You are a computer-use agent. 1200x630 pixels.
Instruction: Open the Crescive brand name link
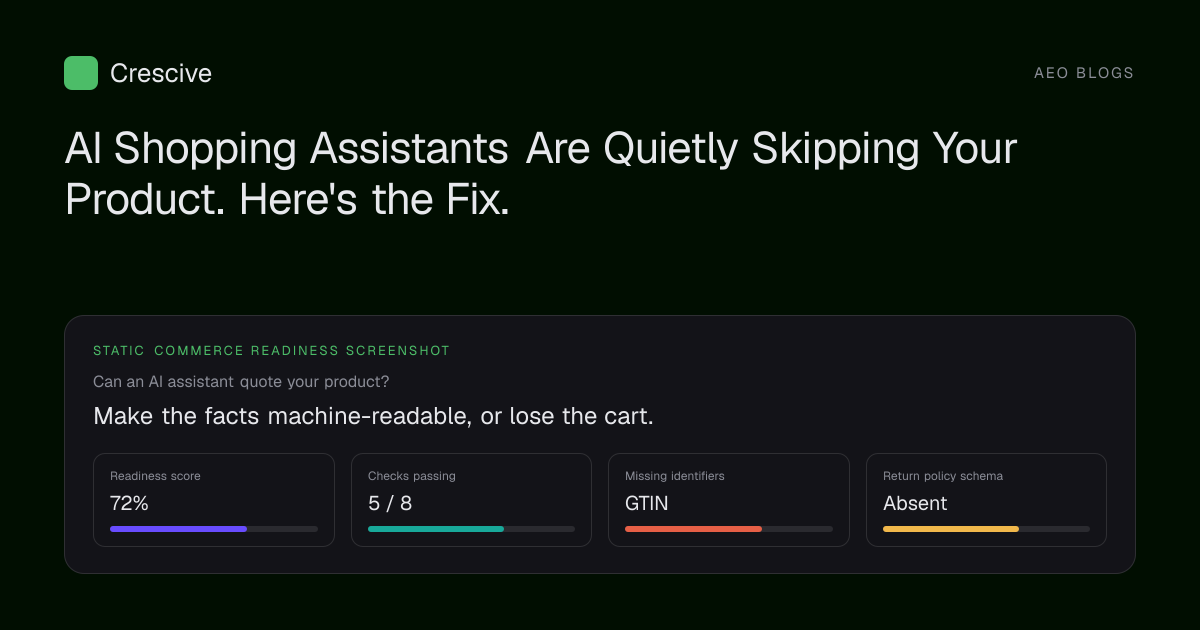click(161, 73)
